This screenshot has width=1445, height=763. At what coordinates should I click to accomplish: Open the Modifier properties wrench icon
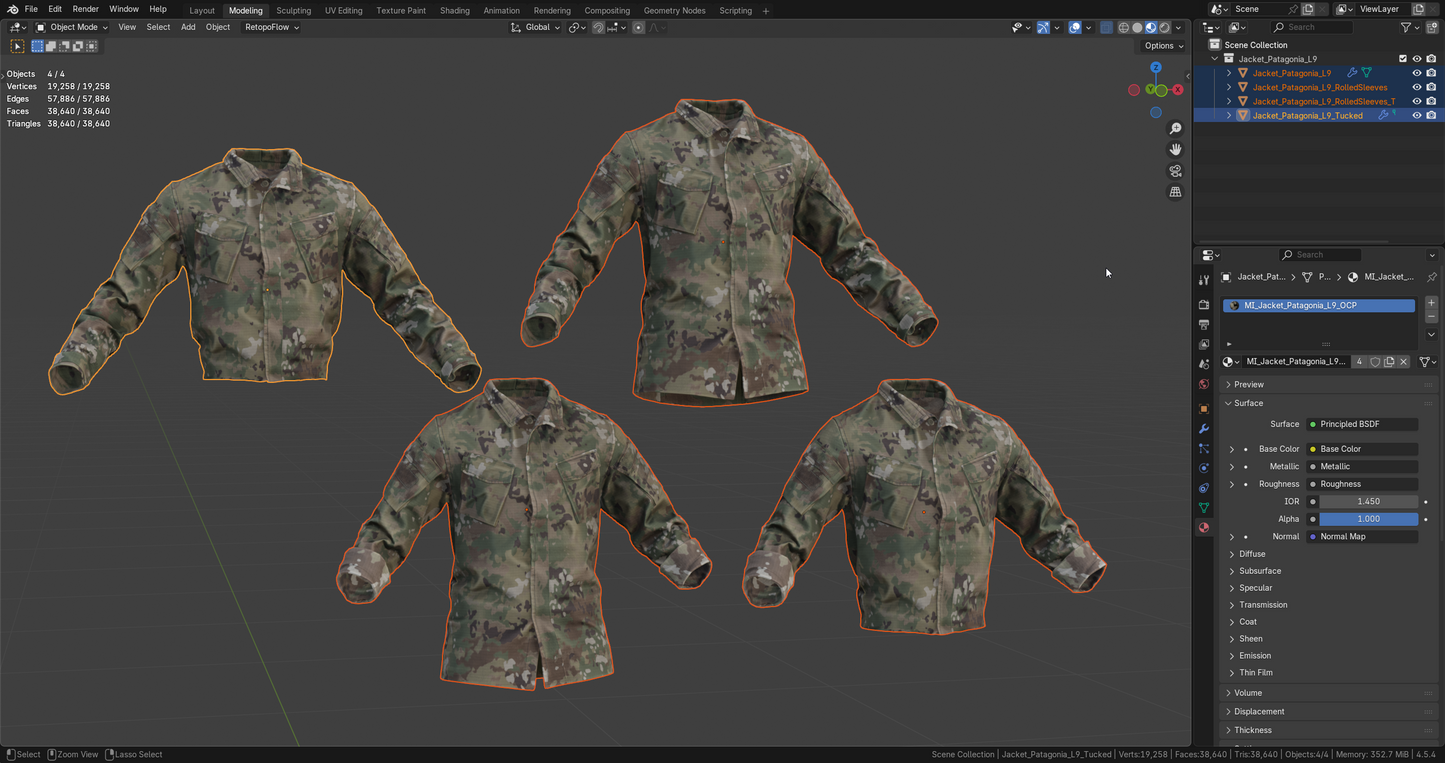1204,428
